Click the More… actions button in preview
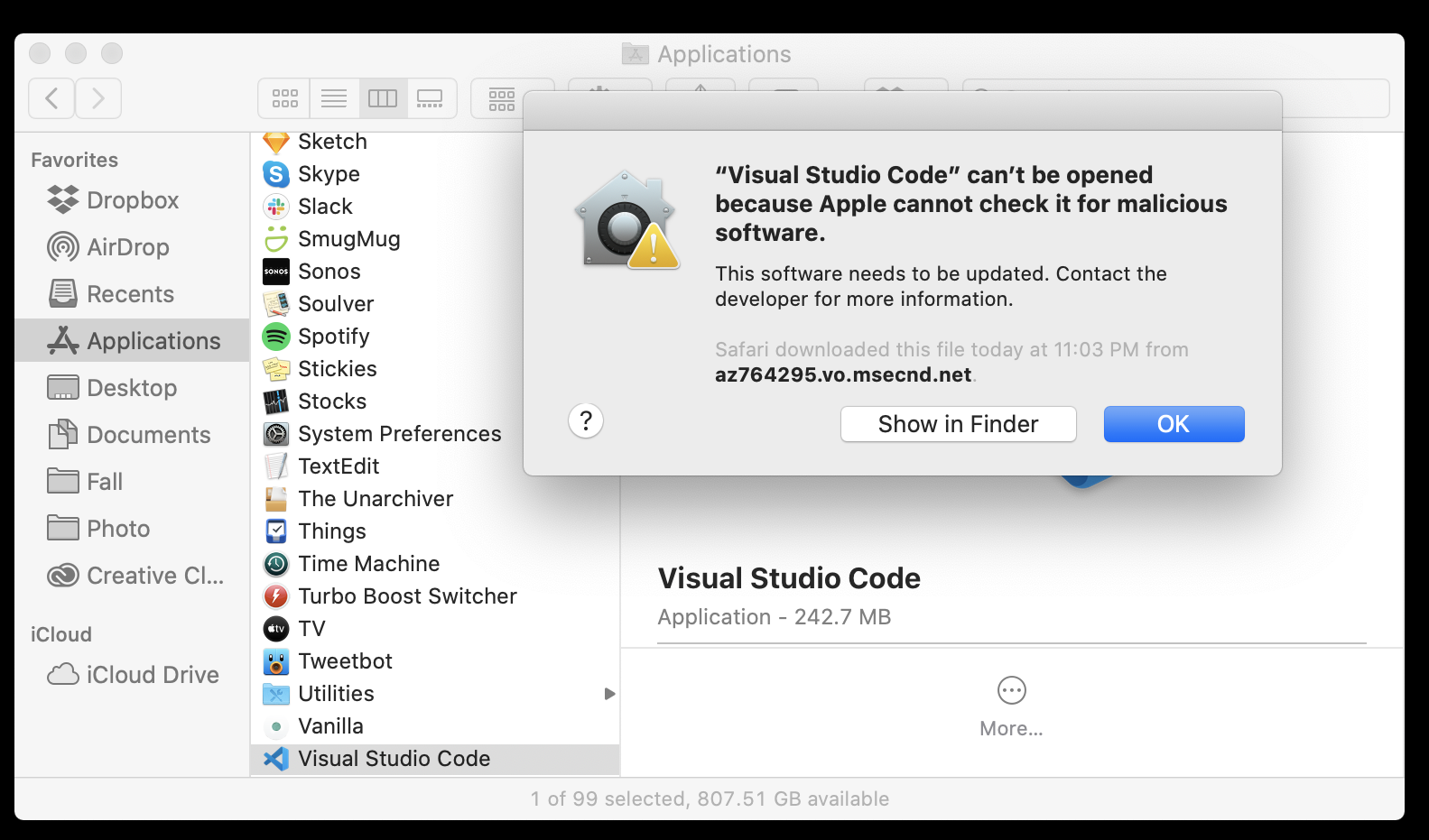1429x840 pixels. (x=1011, y=707)
